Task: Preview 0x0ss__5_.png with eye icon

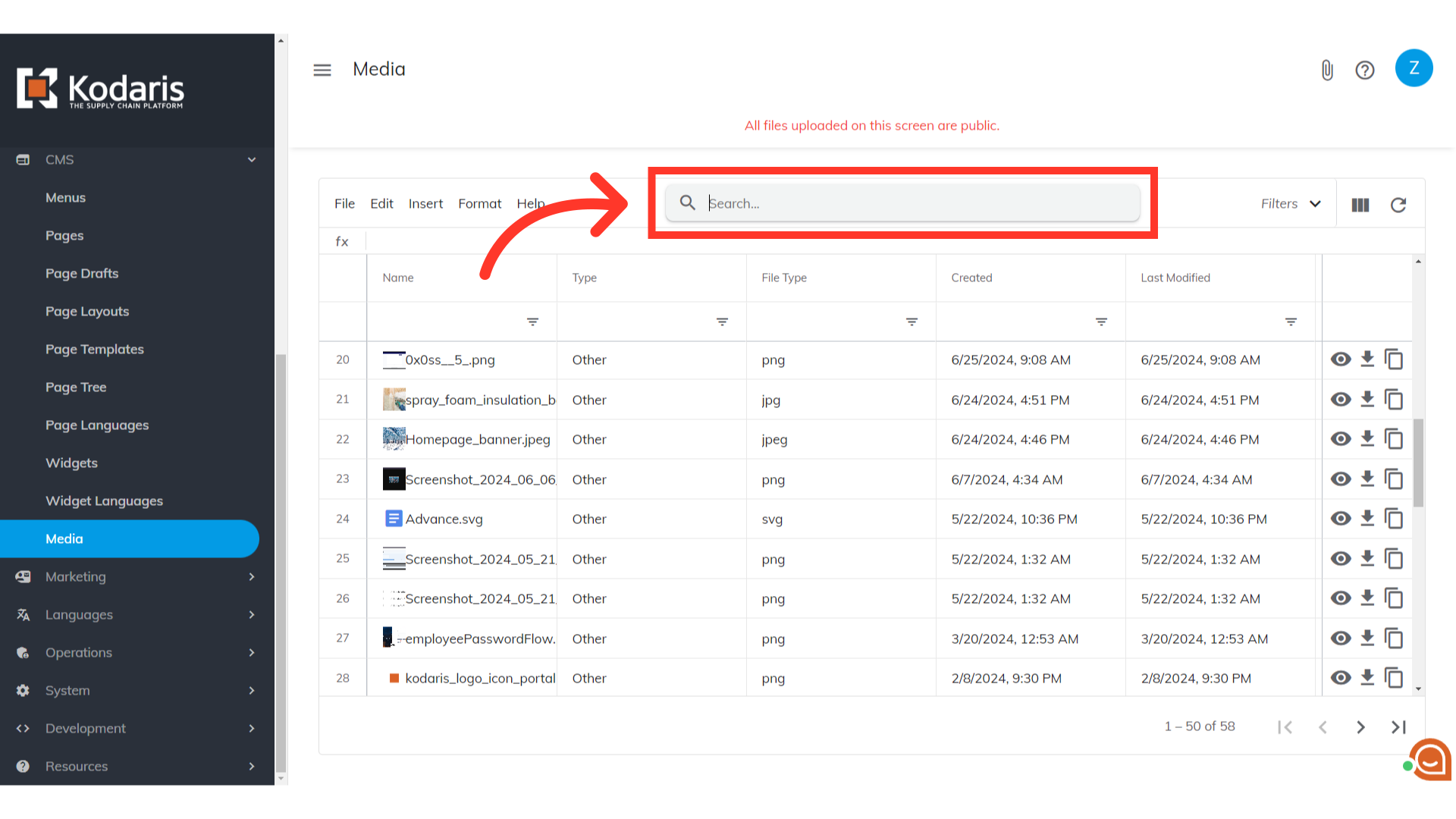Action: 1341,359
